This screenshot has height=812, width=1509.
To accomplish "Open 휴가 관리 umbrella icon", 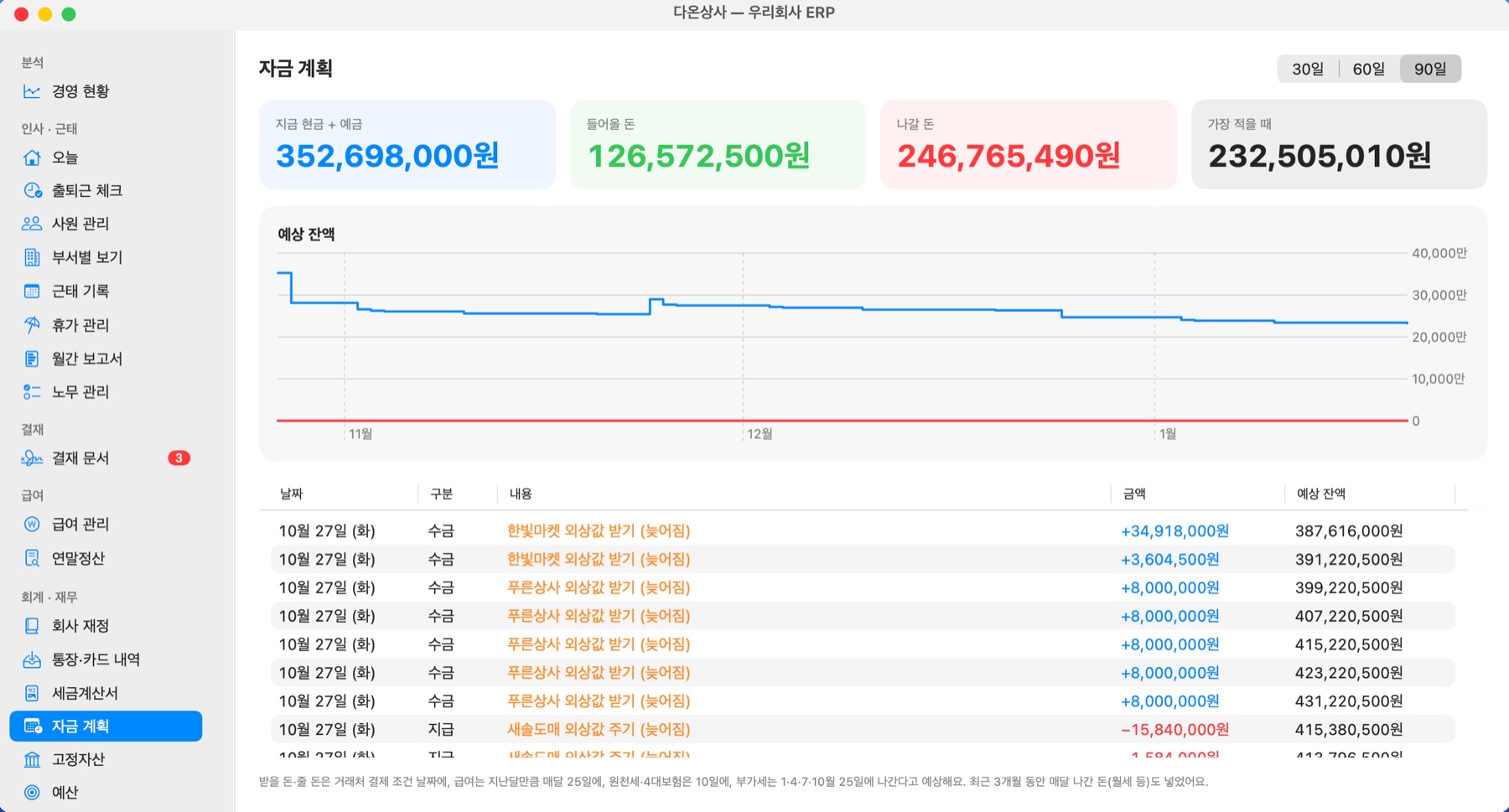I will click(32, 324).
